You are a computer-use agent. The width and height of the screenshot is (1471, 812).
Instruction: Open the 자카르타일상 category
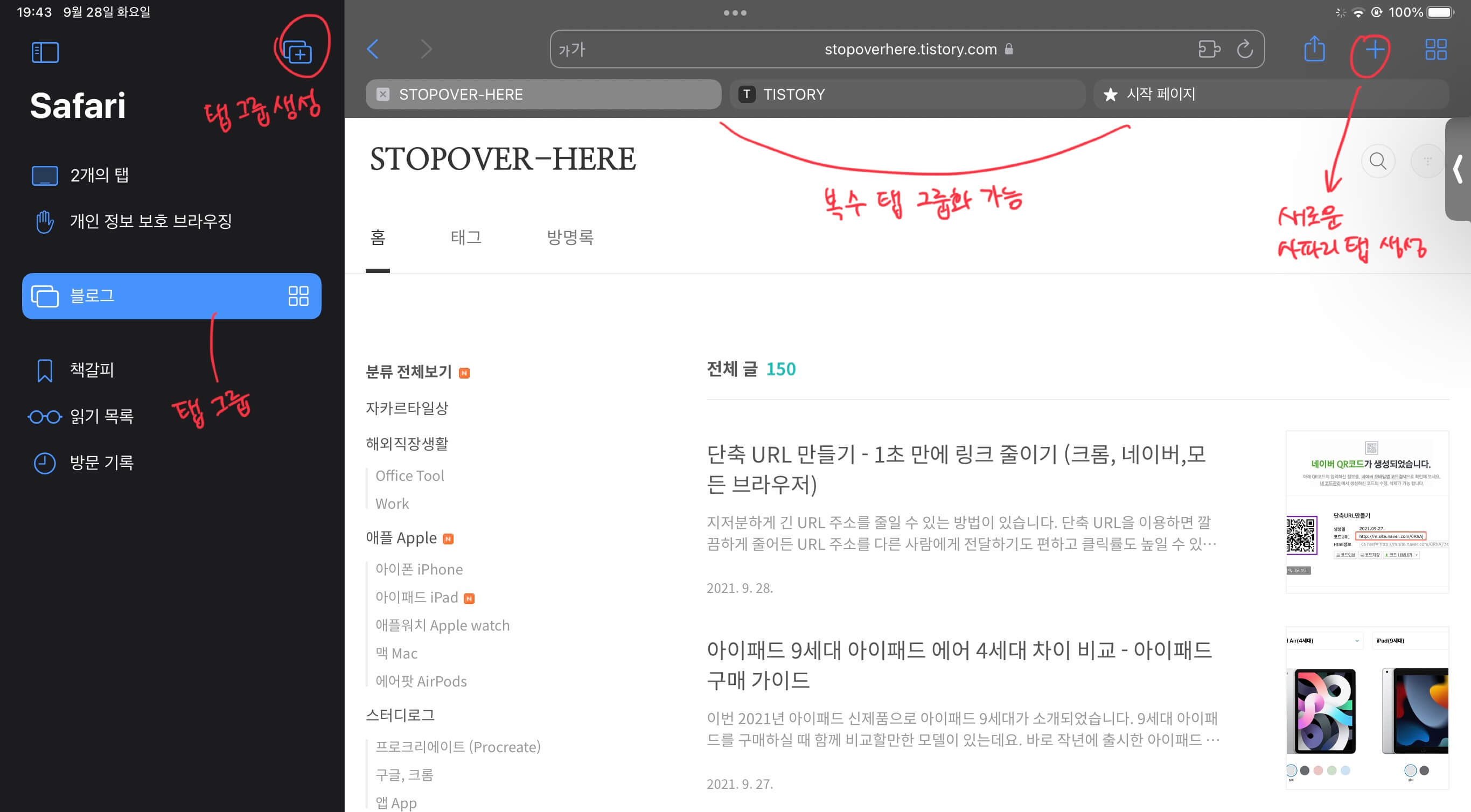407,408
